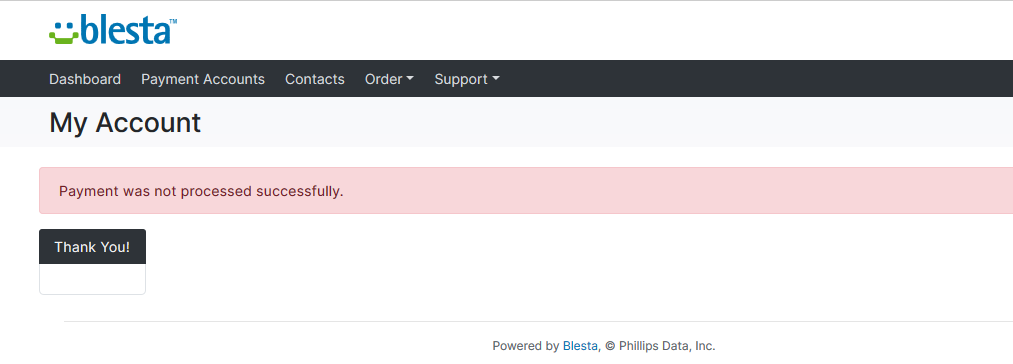Go to Payment Accounts

tap(203, 79)
